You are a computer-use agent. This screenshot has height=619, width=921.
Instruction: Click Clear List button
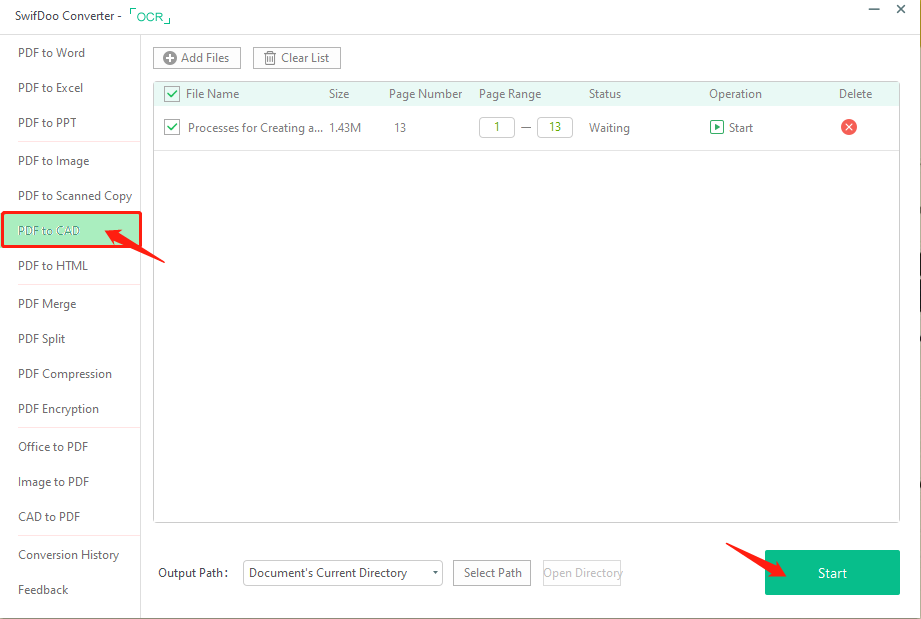(297, 58)
